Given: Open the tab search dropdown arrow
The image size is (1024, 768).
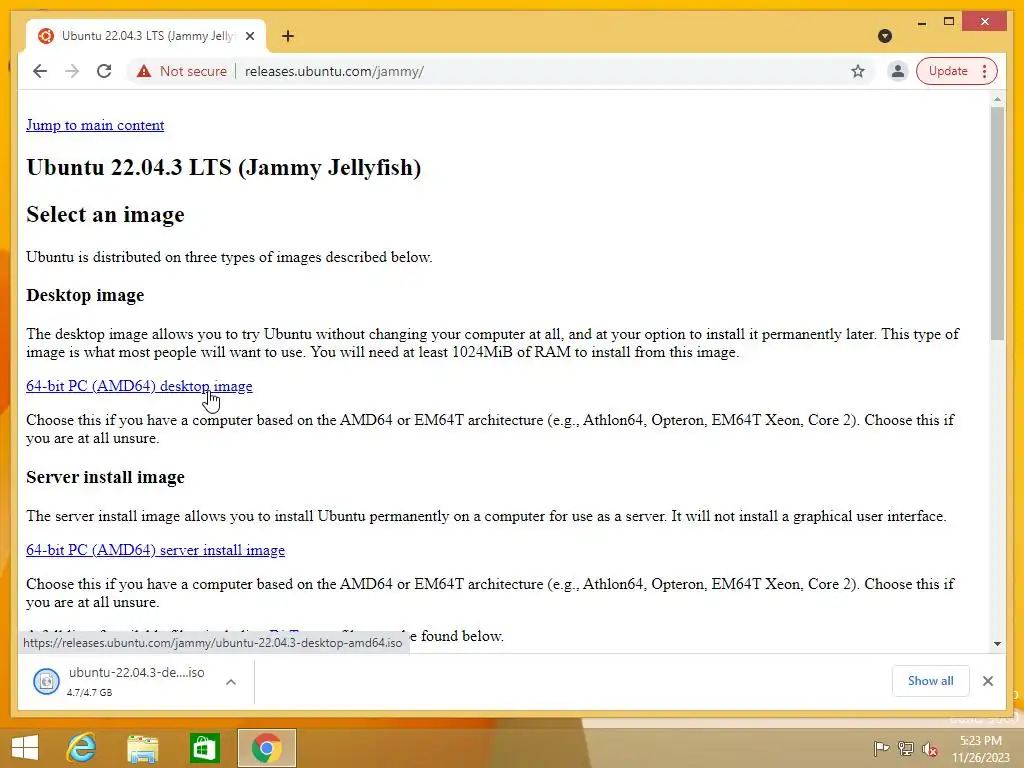Looking at the screenshot, I should [885, 36].
